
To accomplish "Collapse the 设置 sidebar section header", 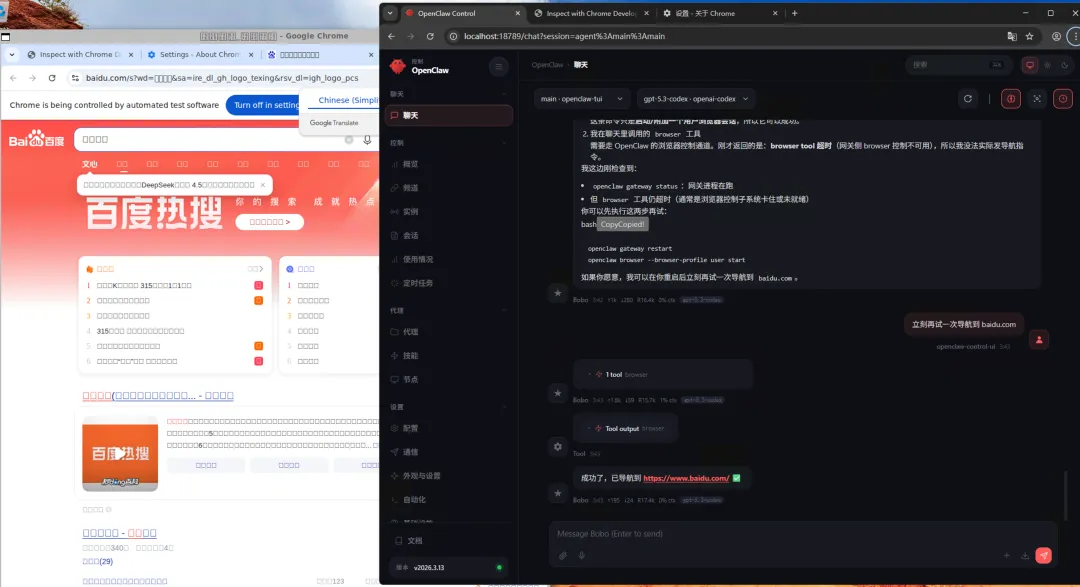I will (x=448, y=407).
